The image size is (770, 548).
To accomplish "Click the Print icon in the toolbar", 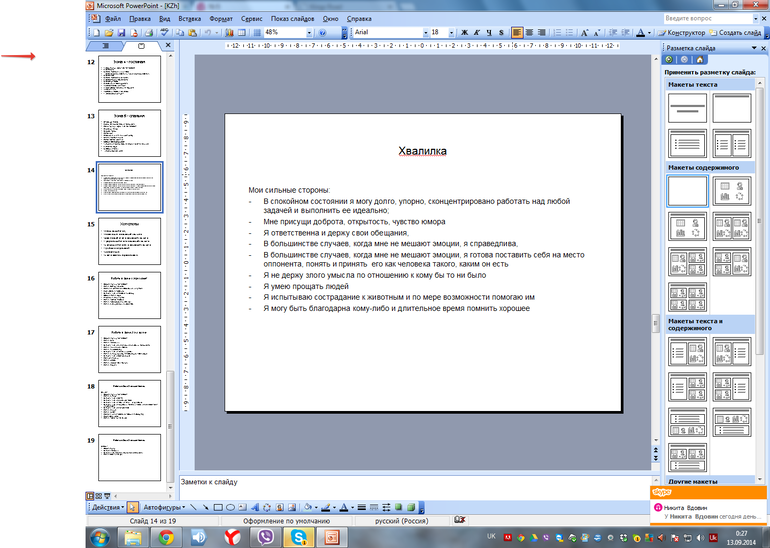I will tap(148, 32).
